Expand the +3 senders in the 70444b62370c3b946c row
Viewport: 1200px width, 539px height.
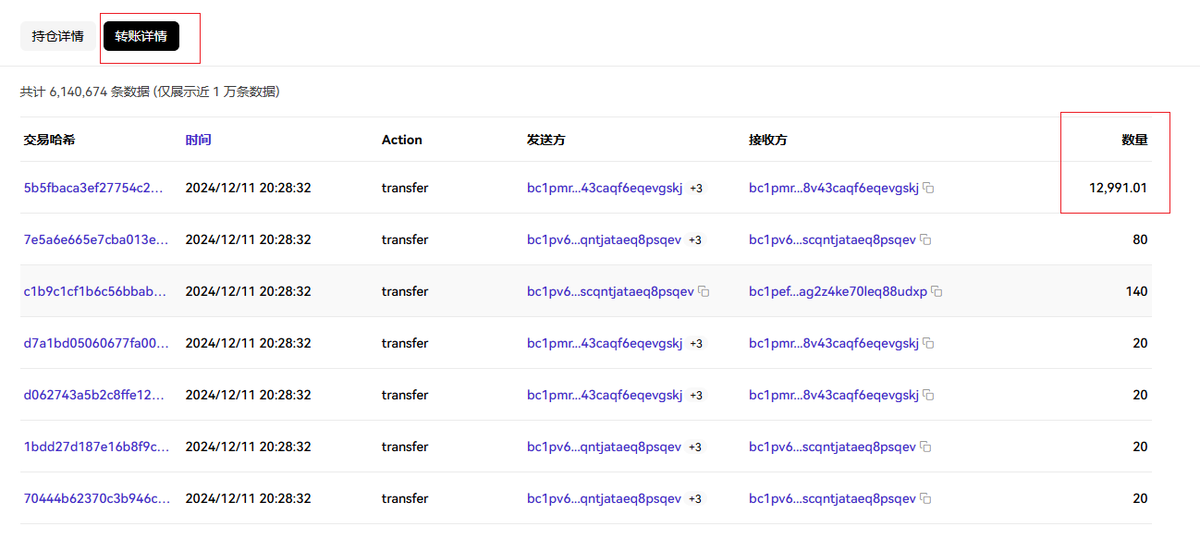[x=695, y=499]
